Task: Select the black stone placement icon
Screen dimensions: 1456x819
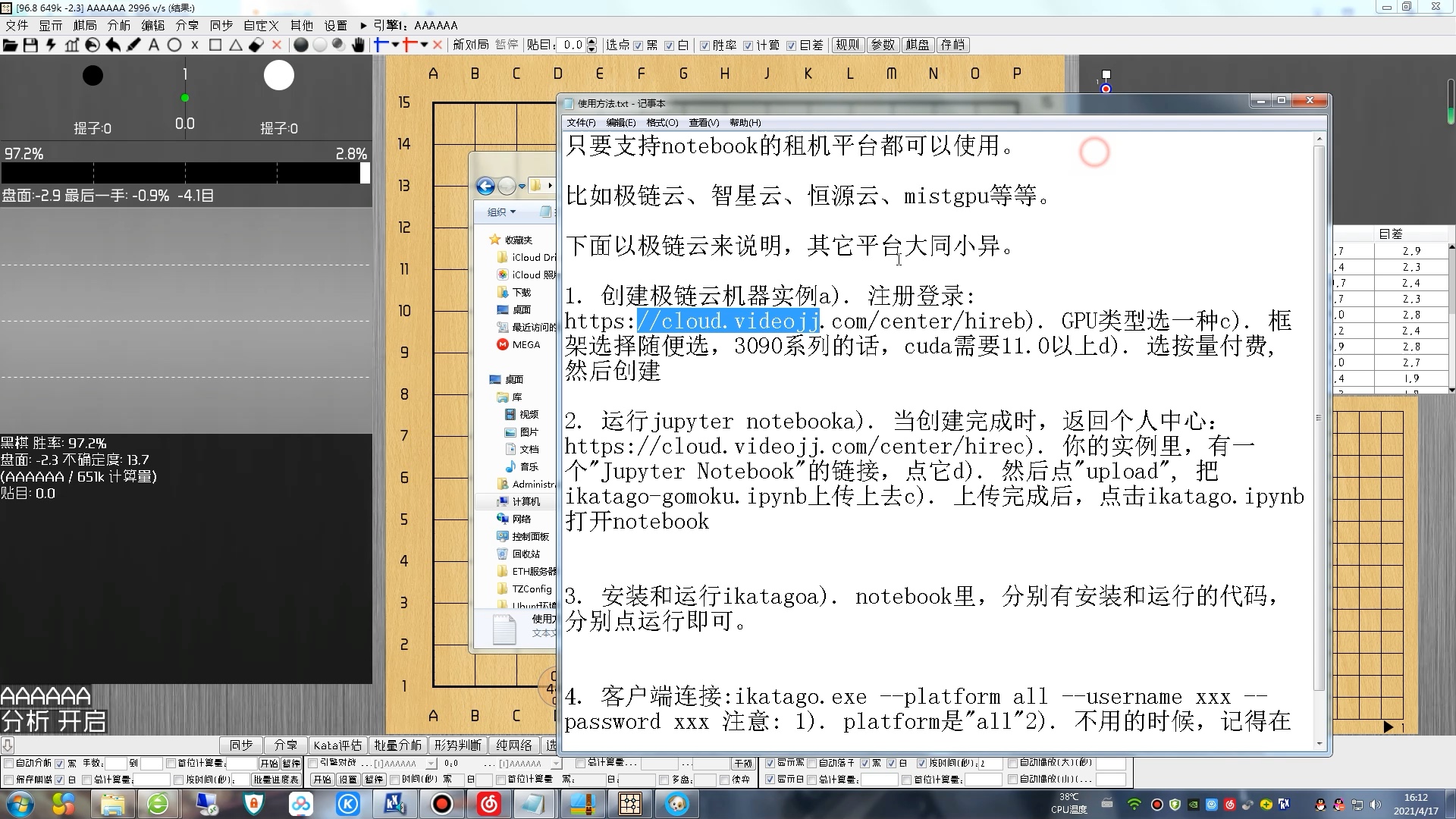Action: tap(301, 45)
